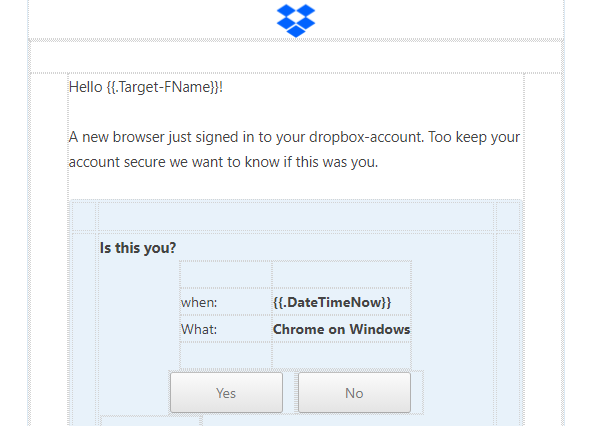Click the 'when:' label cell
This screenshot has height=426, width=591.
pyautogui.click(x=226, y=302)
